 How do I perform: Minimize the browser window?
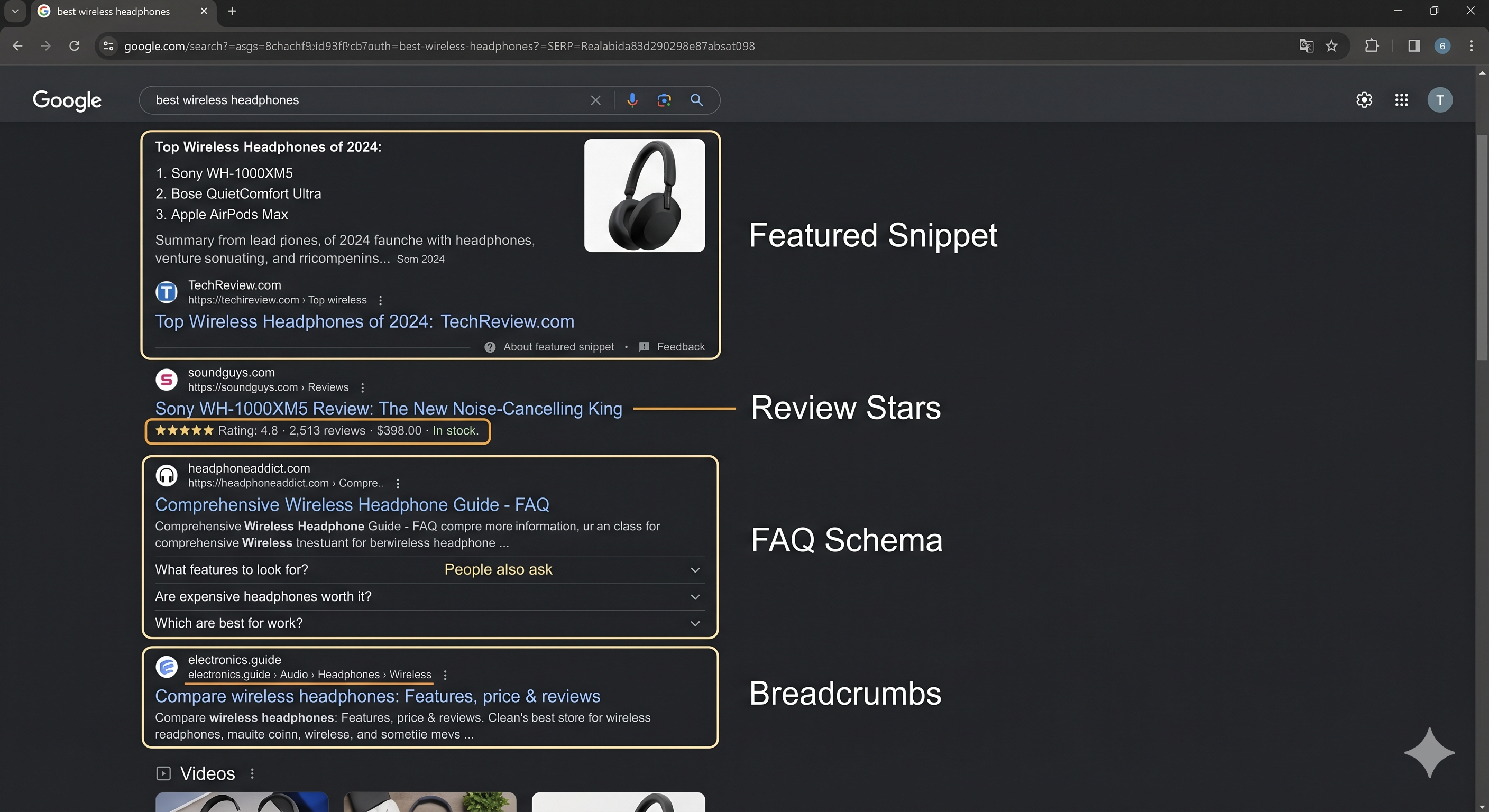[1398, 11]
